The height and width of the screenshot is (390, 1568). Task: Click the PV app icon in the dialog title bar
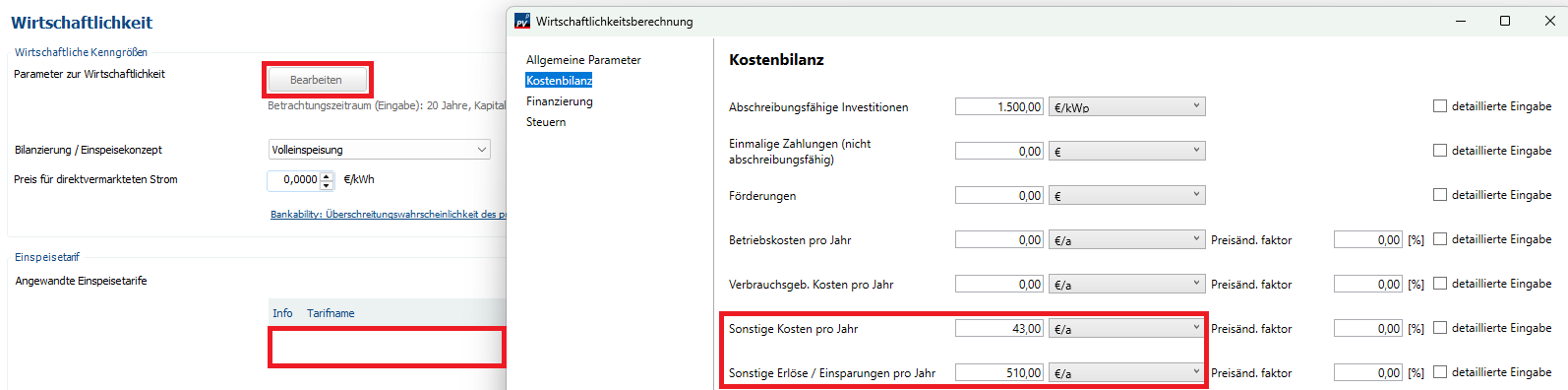click(x=522, y=21)
